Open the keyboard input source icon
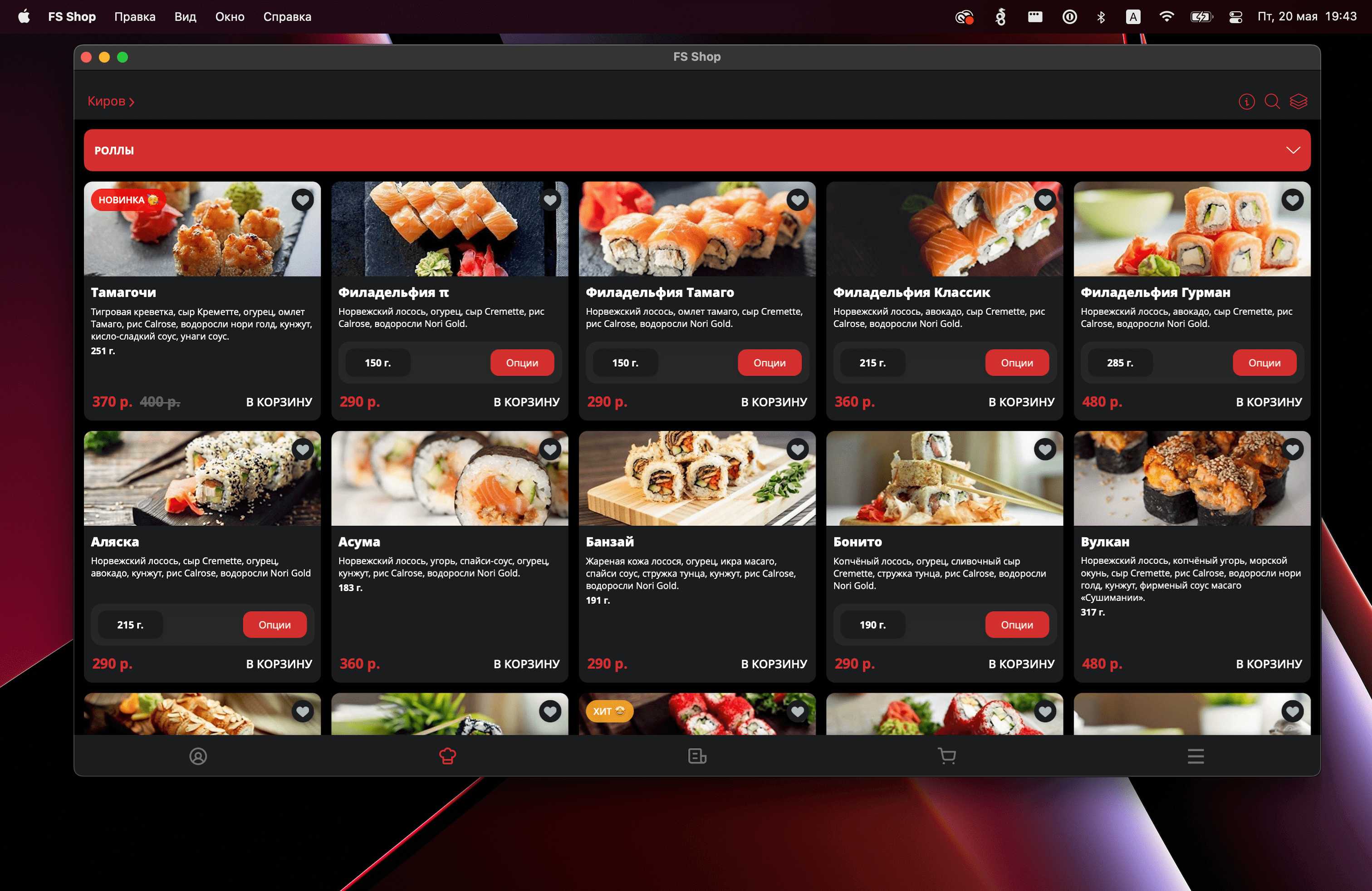 1133,17
